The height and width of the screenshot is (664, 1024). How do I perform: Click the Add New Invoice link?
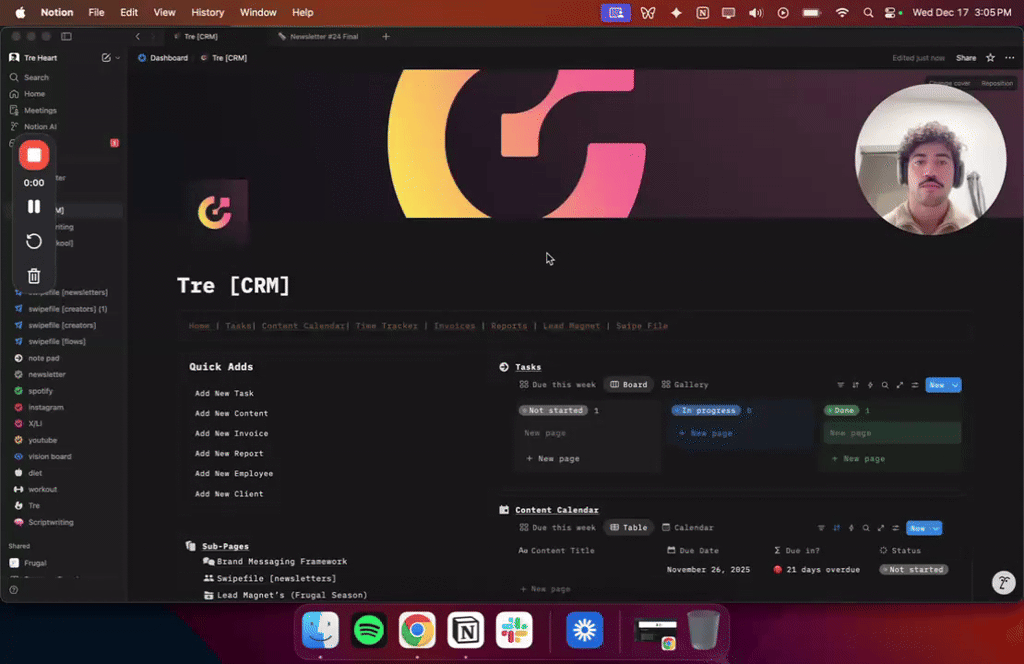[x=230, y=433]
